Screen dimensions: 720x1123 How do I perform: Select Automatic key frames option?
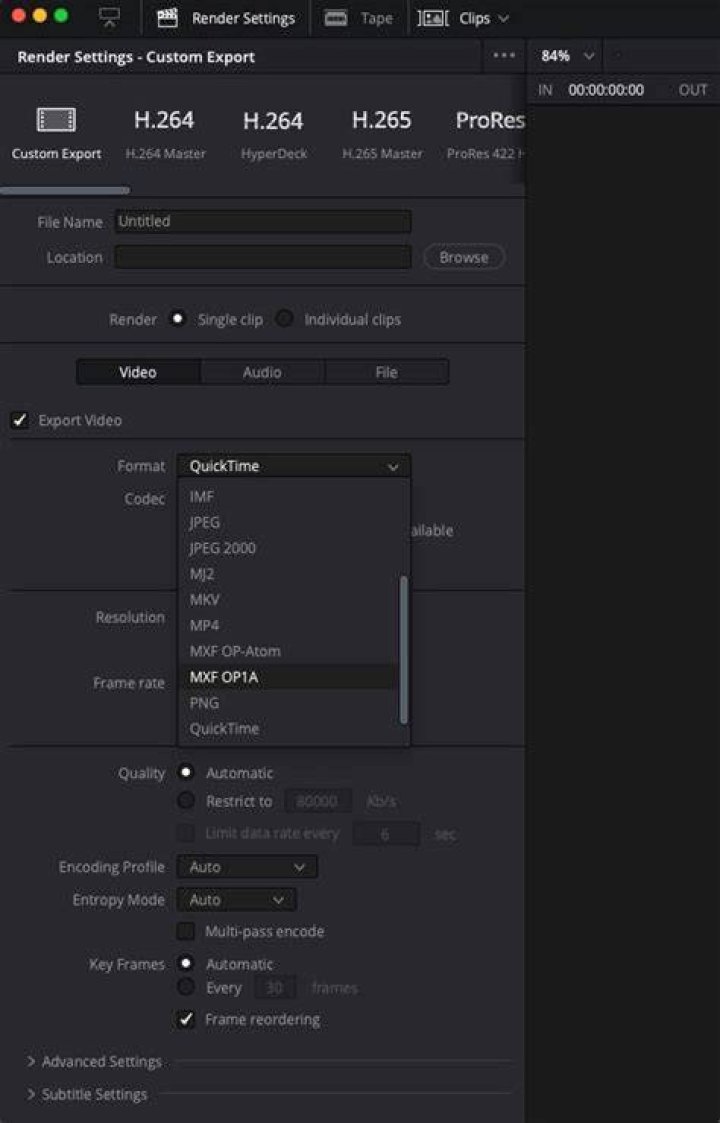(x=186, y=963)
